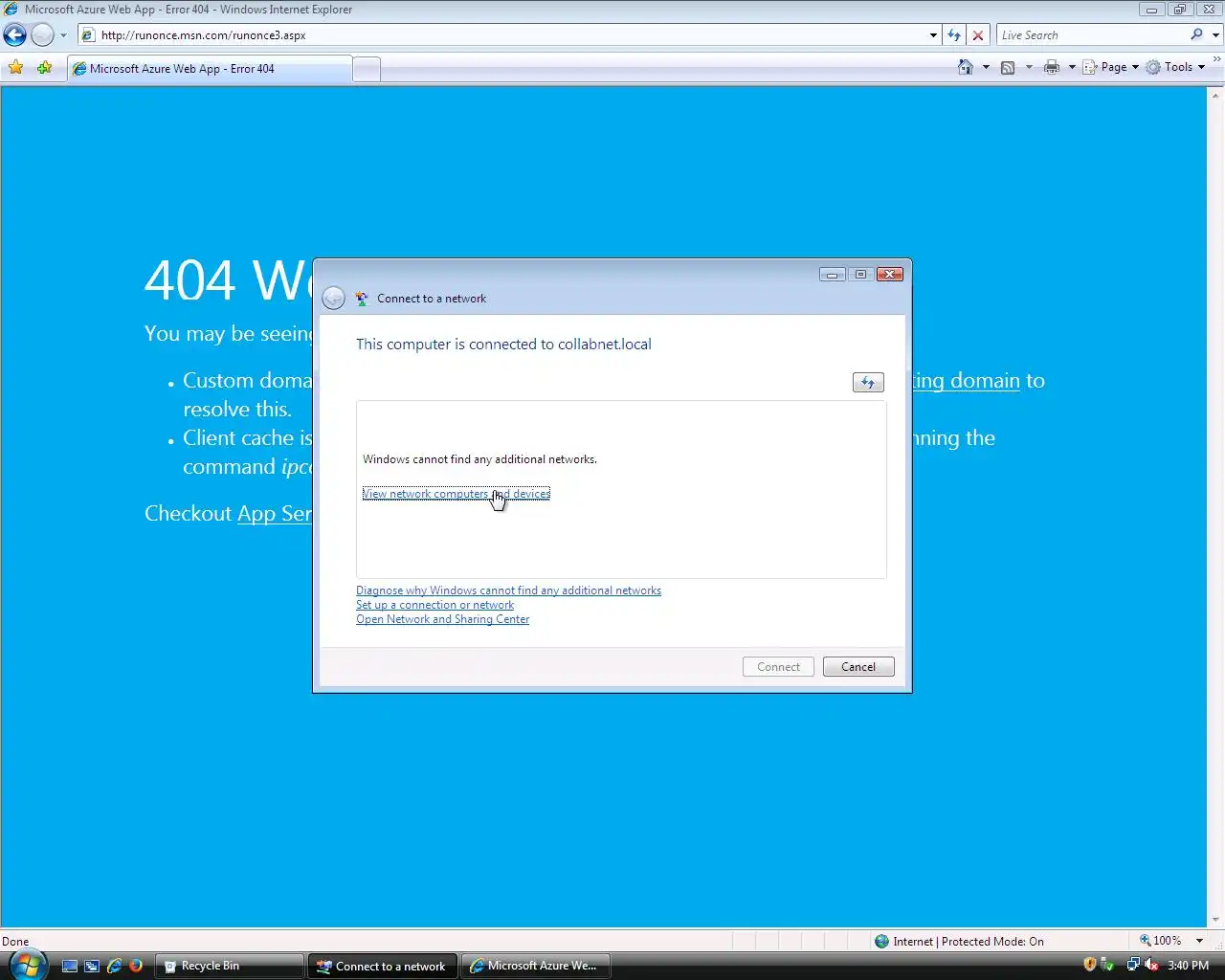Restore down the Internet Explorer window

(1179, 10)
